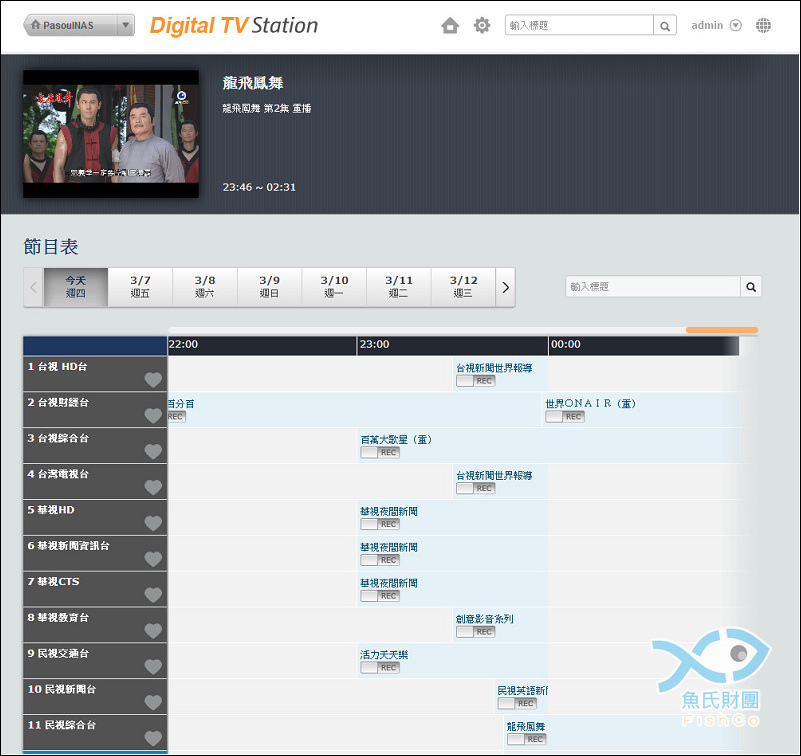
Task: Favorite channel 2 台視財經台 heart
Action: (153, 416)
